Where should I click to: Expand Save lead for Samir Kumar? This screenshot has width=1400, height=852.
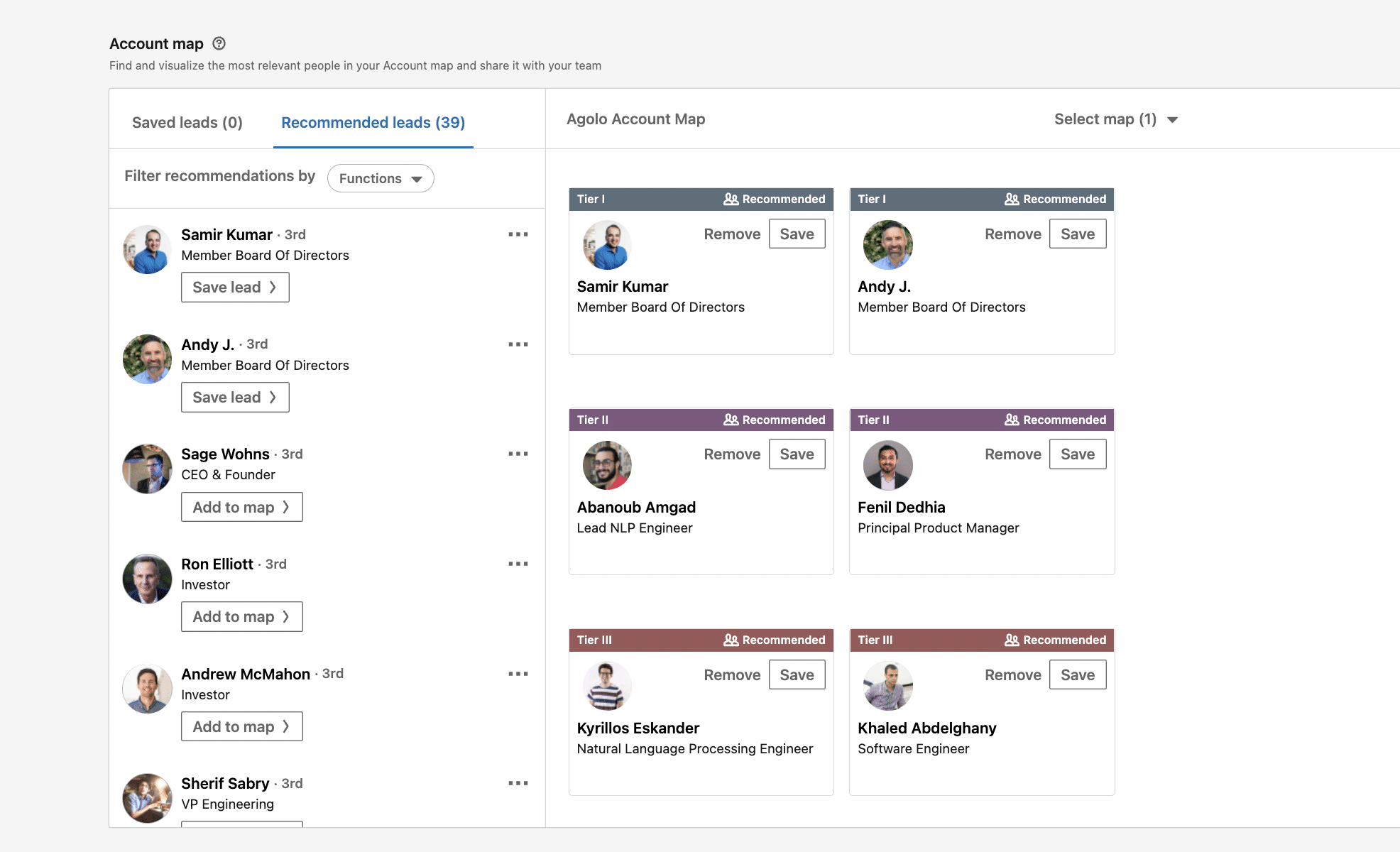tap(235, 287)
